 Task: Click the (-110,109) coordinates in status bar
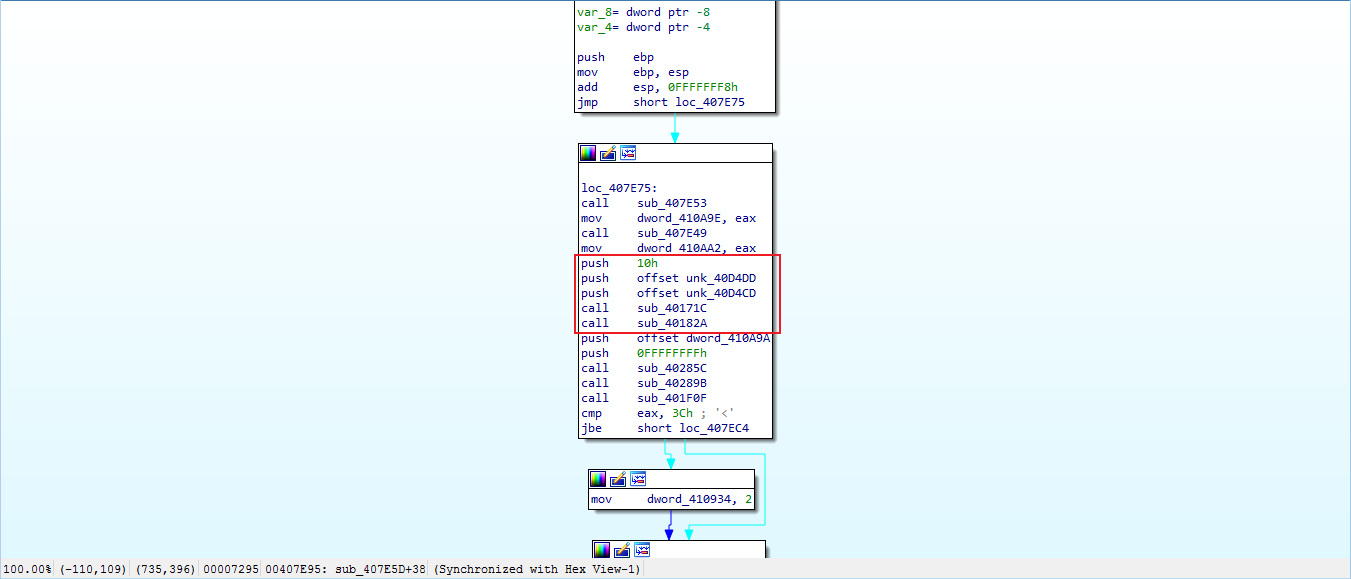click(93, 569)
